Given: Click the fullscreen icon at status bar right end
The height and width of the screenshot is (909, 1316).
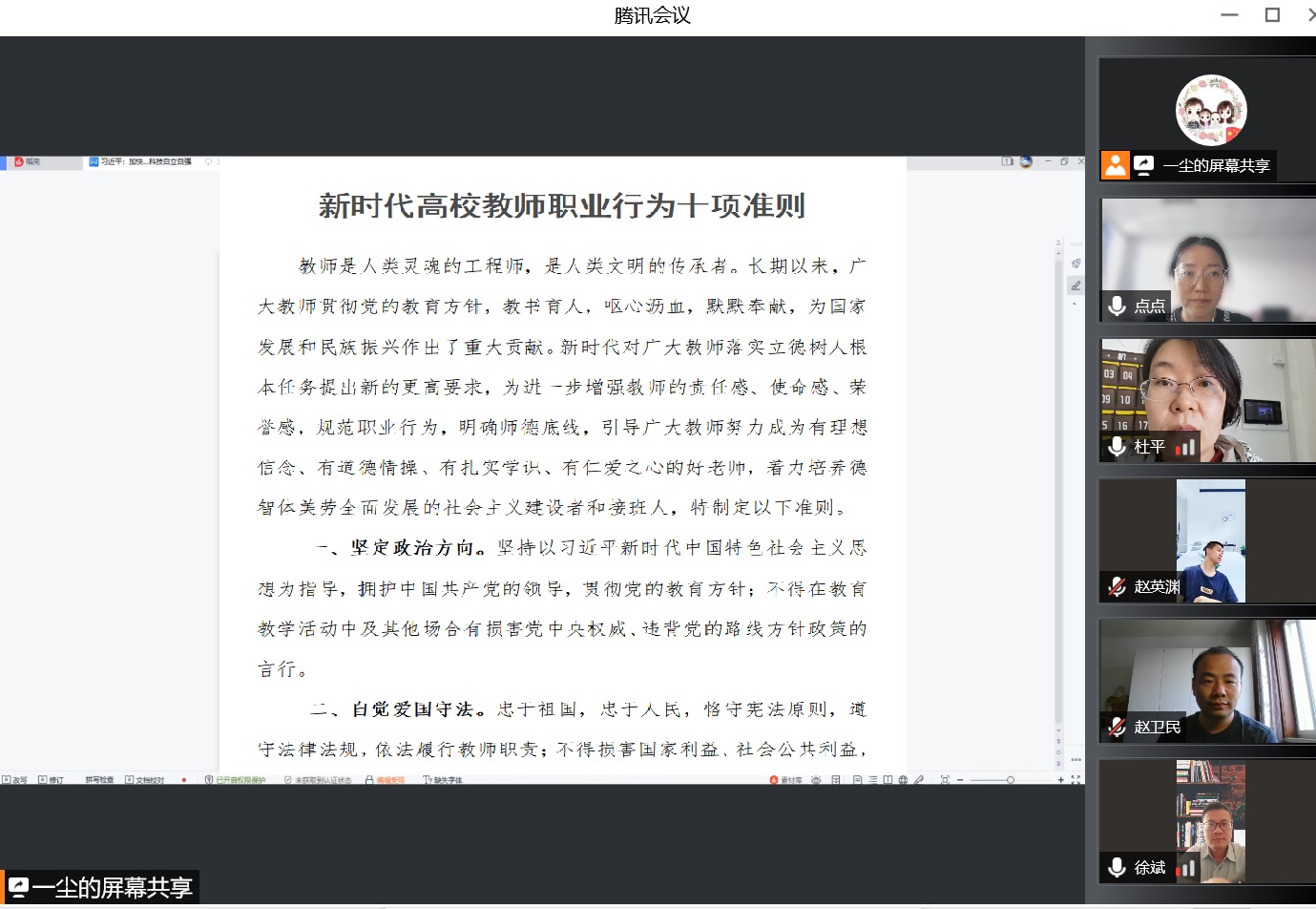Looking at the screenshot, I should point(1076,780).
